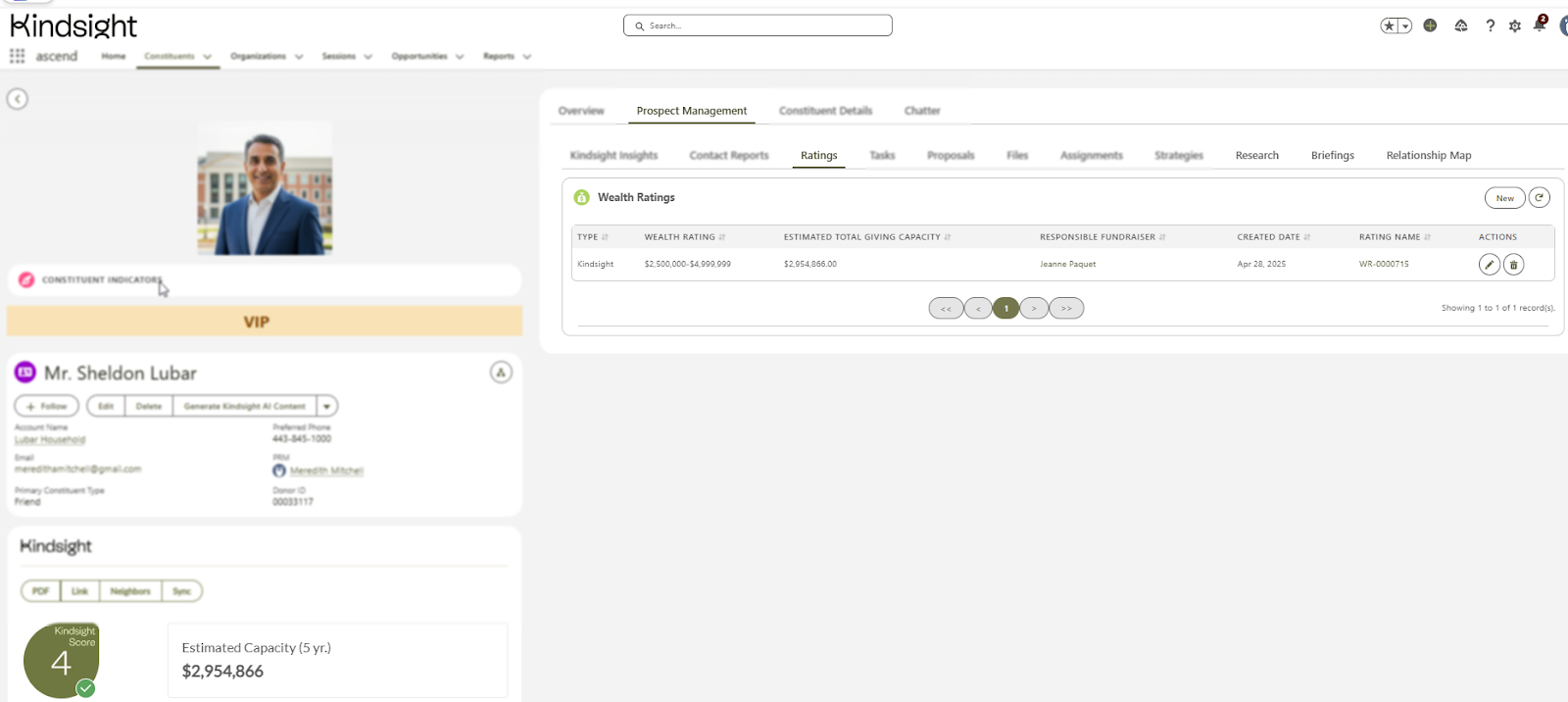The image size is (1568, 702).
Task: Click the Kindsight Neighbors button
Action: pyautogui.click(x=130, y=591)
